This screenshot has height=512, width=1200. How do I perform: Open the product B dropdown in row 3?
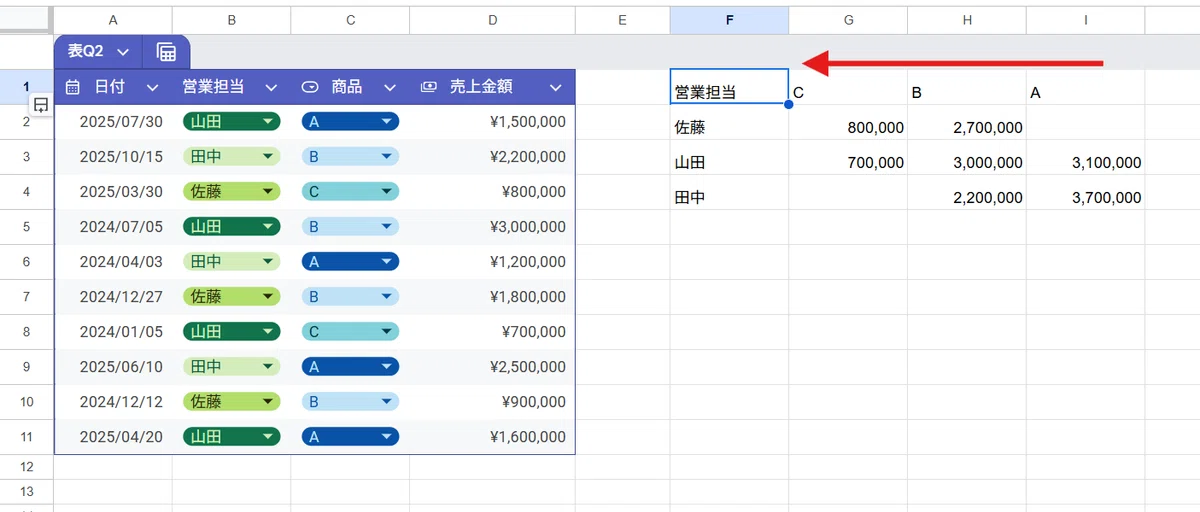387,157
